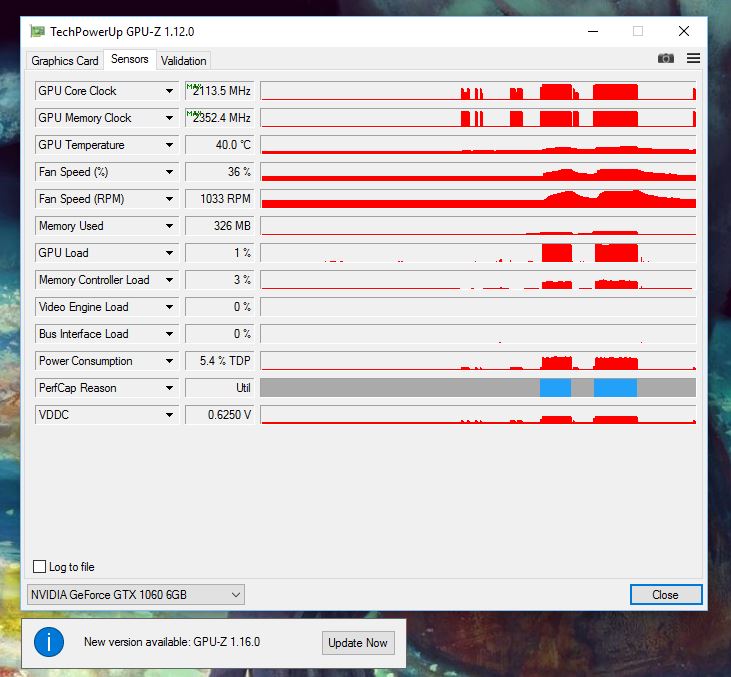
Task: Click the Util PerfCap value
Action: 220,388
